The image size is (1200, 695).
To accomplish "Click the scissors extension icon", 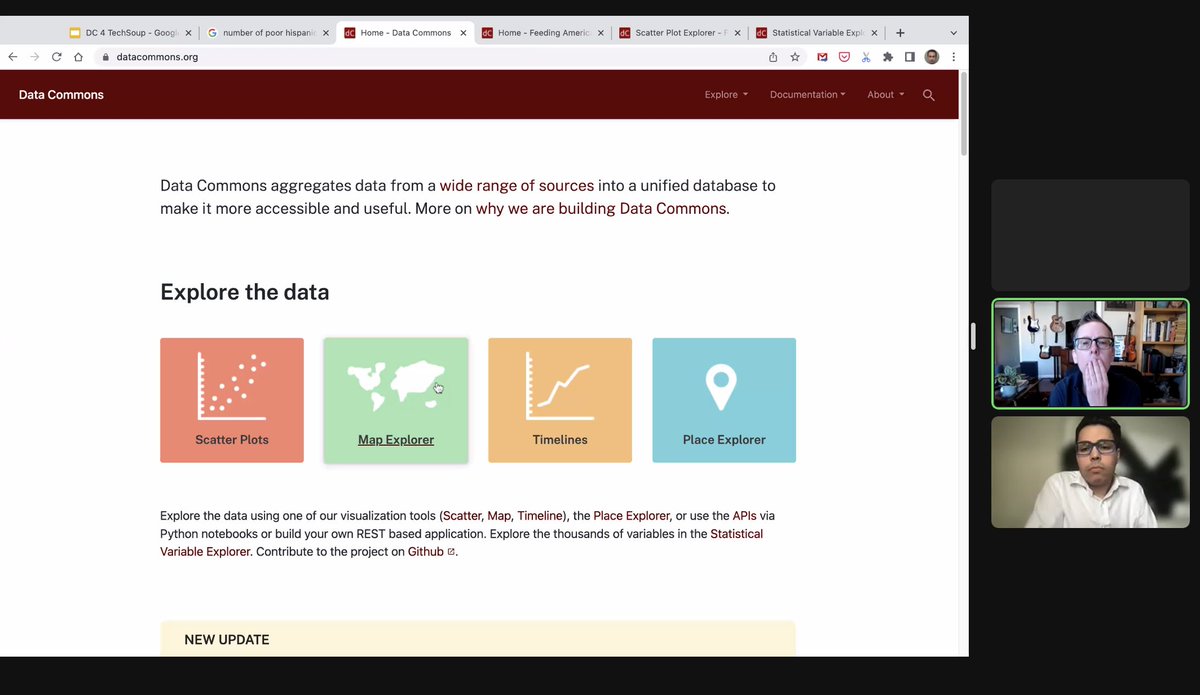I will pos(866,57).
